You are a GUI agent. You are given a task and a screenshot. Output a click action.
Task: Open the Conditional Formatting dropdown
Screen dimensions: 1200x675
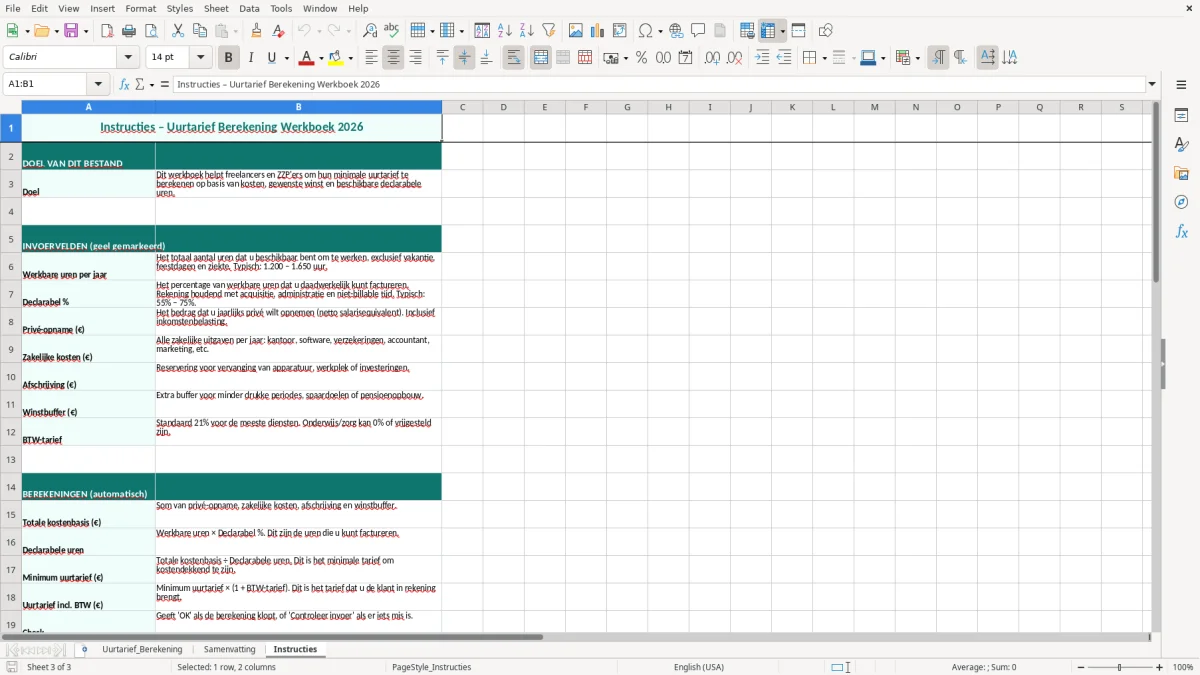pyautogui.click(x=917, y=58)
